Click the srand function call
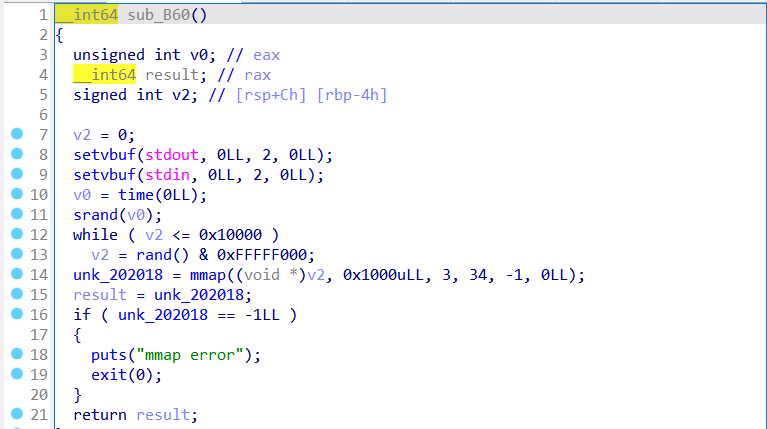The image size is (767, 429). tap(96, 215)
